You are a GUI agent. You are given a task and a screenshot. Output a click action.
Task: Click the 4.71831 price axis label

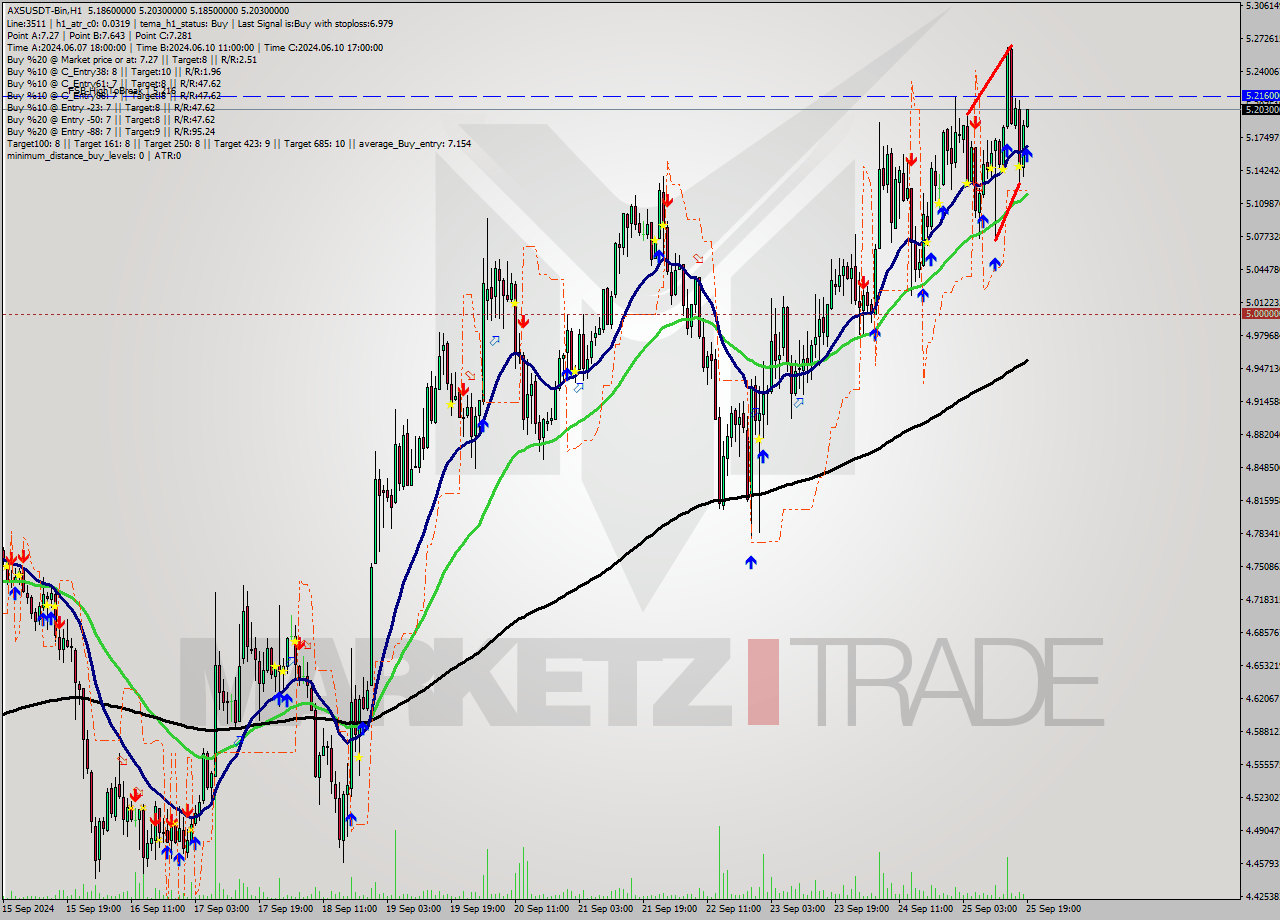(x=1262, y=599)
